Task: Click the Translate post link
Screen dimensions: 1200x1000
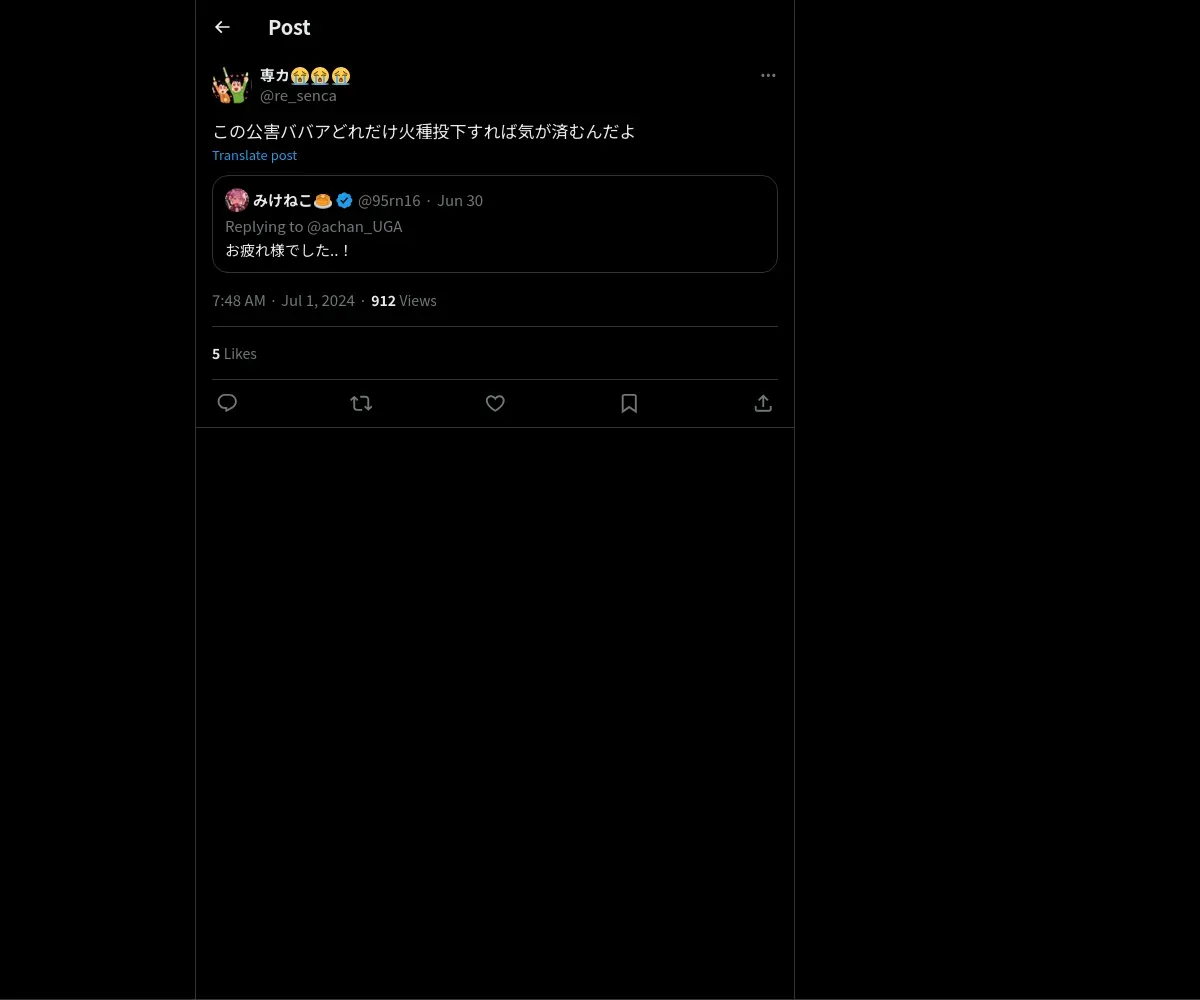Action: tap(254, 155)
